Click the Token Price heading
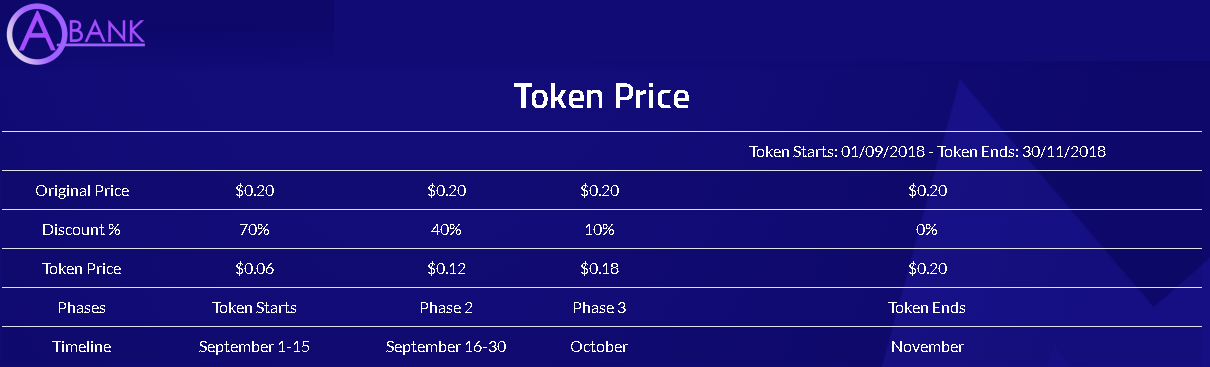Viewport: 1210px width, 367px height. point(601,96)
